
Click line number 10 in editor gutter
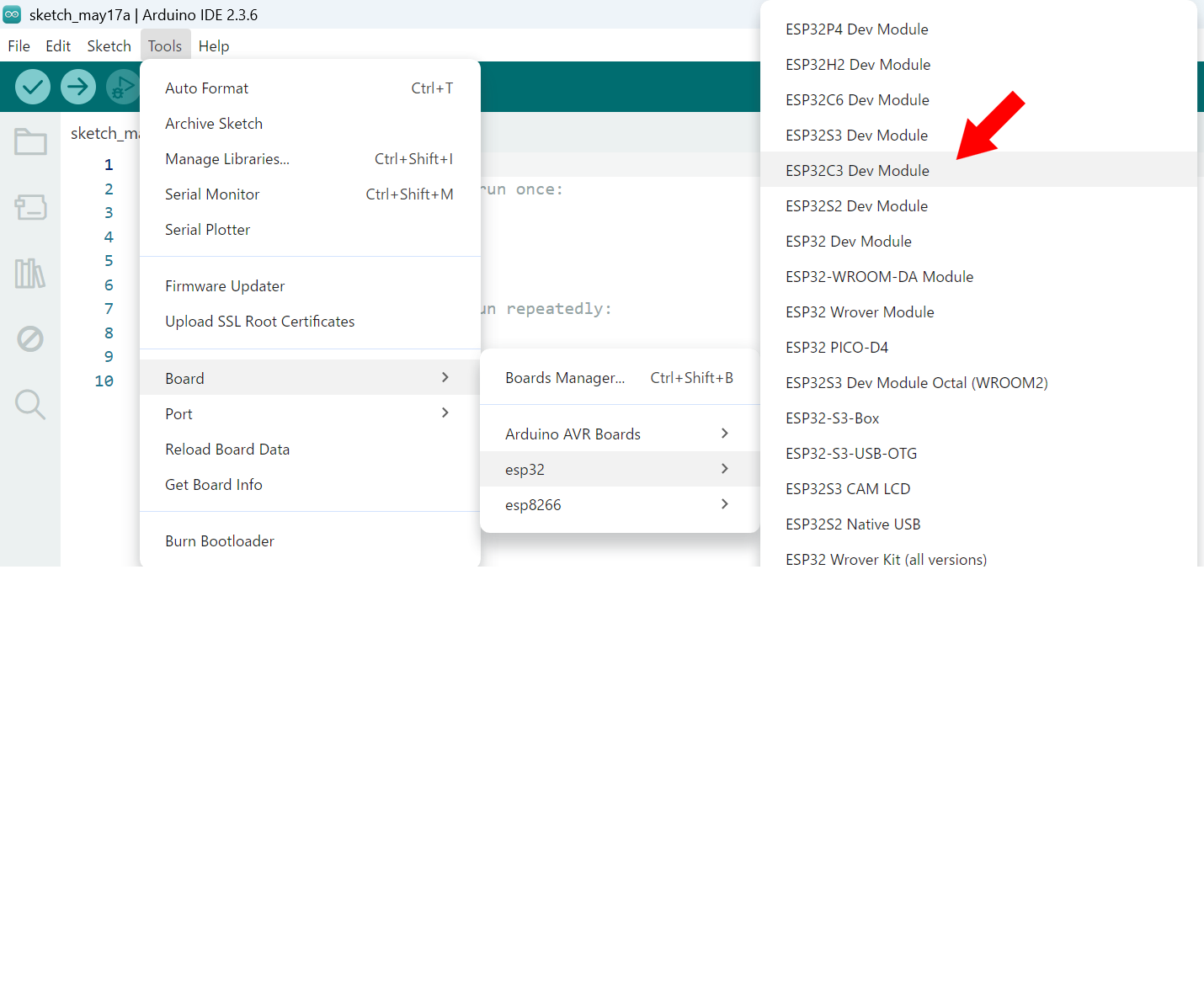(104, 381)
